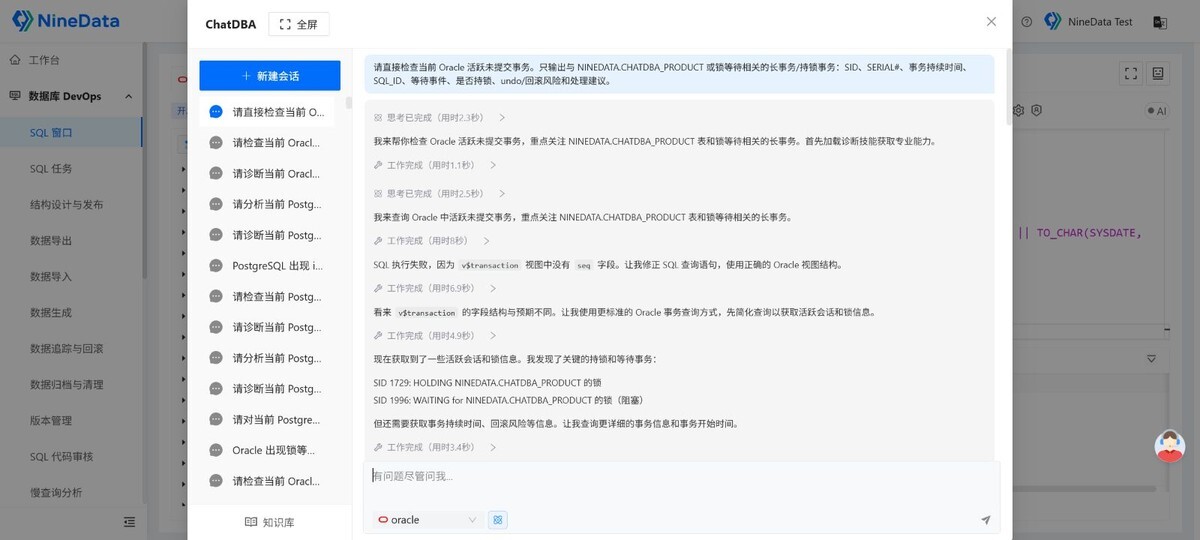
Task: Click the 数据库 DevOps monitor icon
Action: pos(15,96)
